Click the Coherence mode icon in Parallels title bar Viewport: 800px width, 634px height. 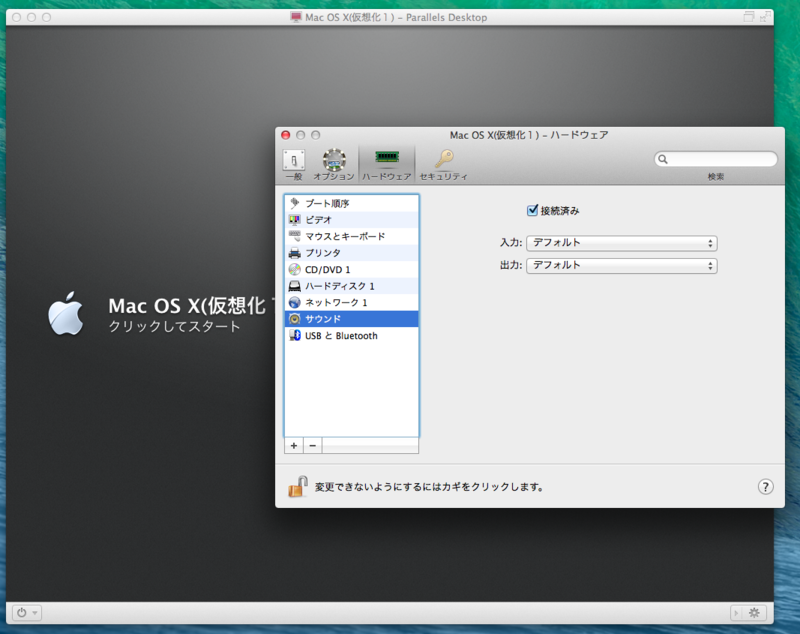748,17
